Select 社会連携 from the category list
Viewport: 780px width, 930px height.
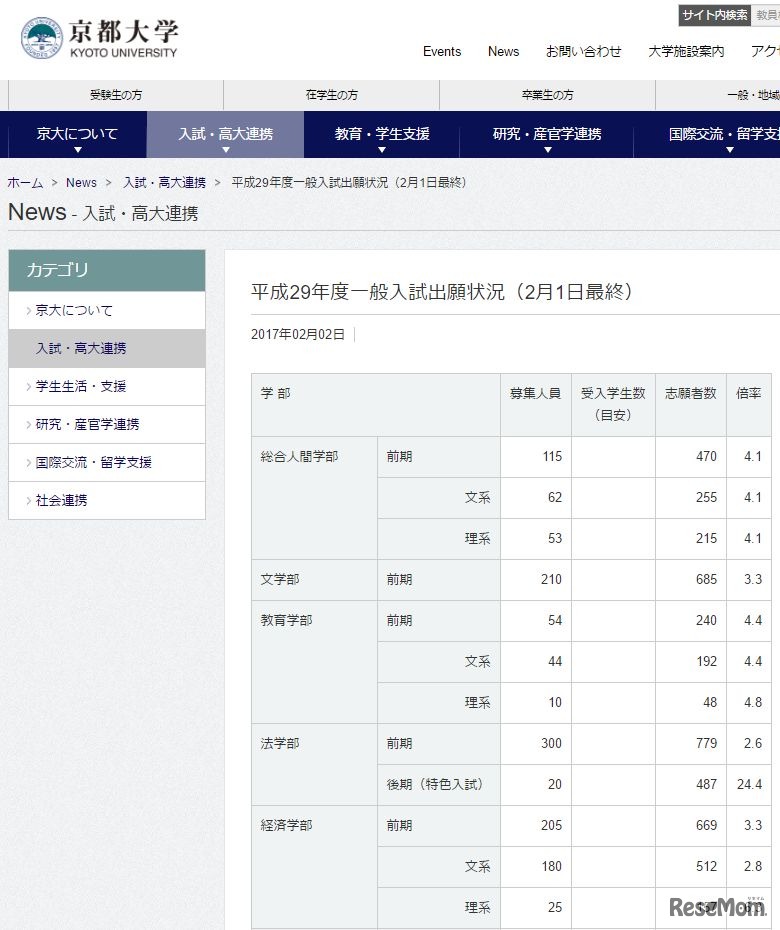tap(61, 501)
